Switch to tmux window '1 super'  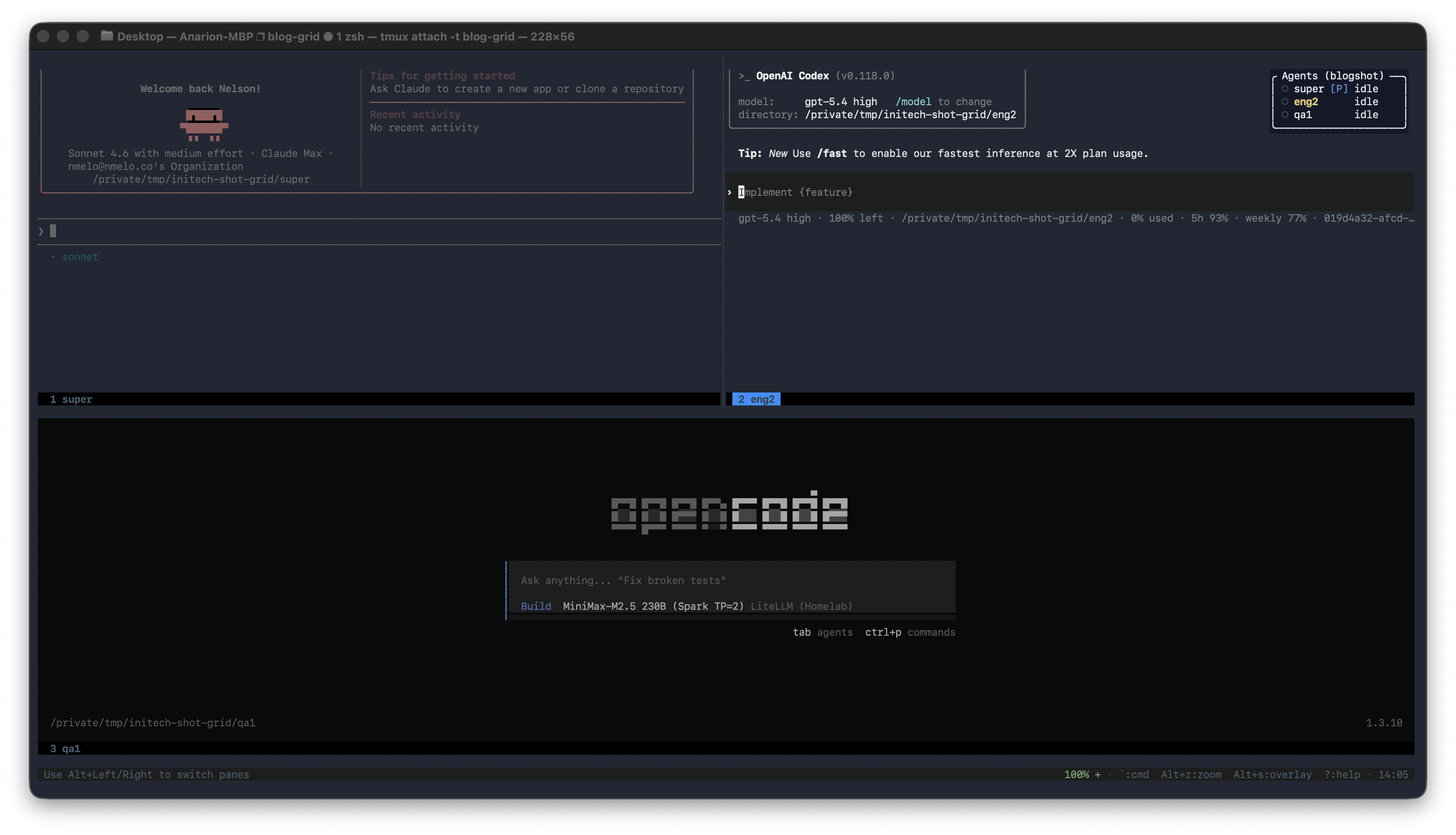71,399
